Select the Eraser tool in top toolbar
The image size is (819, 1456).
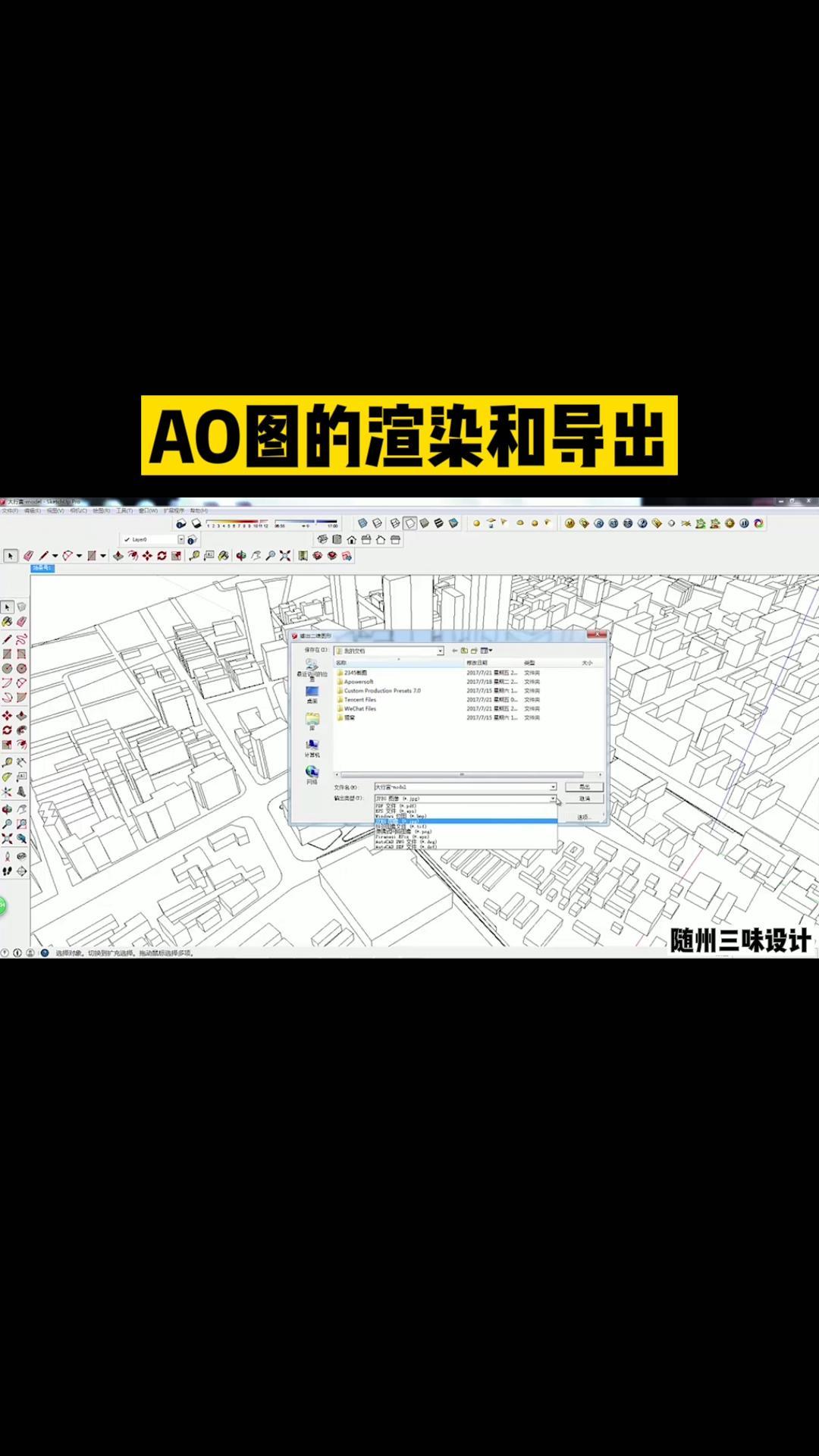[28, 556]
